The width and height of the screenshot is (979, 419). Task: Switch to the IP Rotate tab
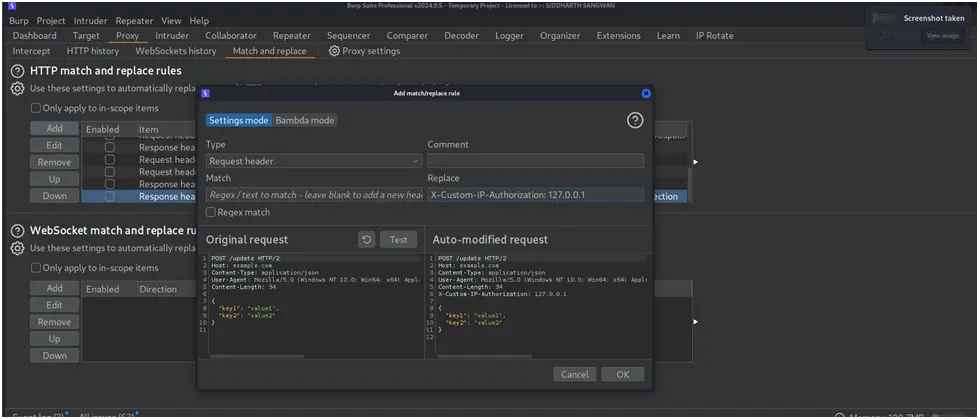[715, 36]
